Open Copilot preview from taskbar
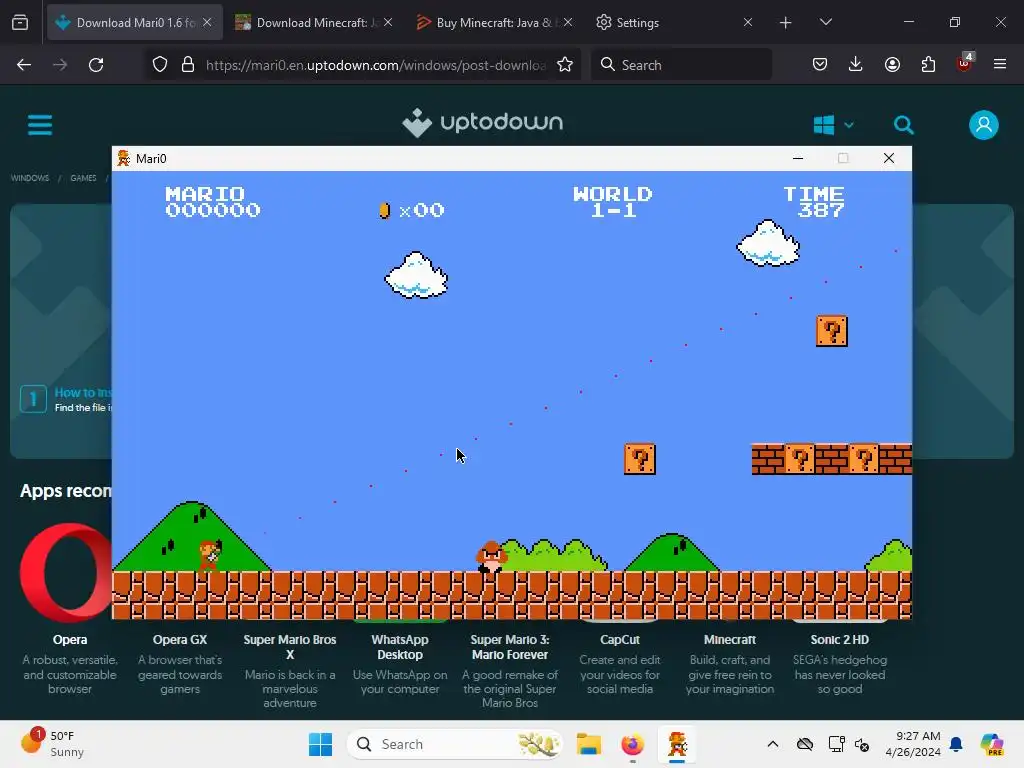The image size is (1024, 768). click(992, 744)
